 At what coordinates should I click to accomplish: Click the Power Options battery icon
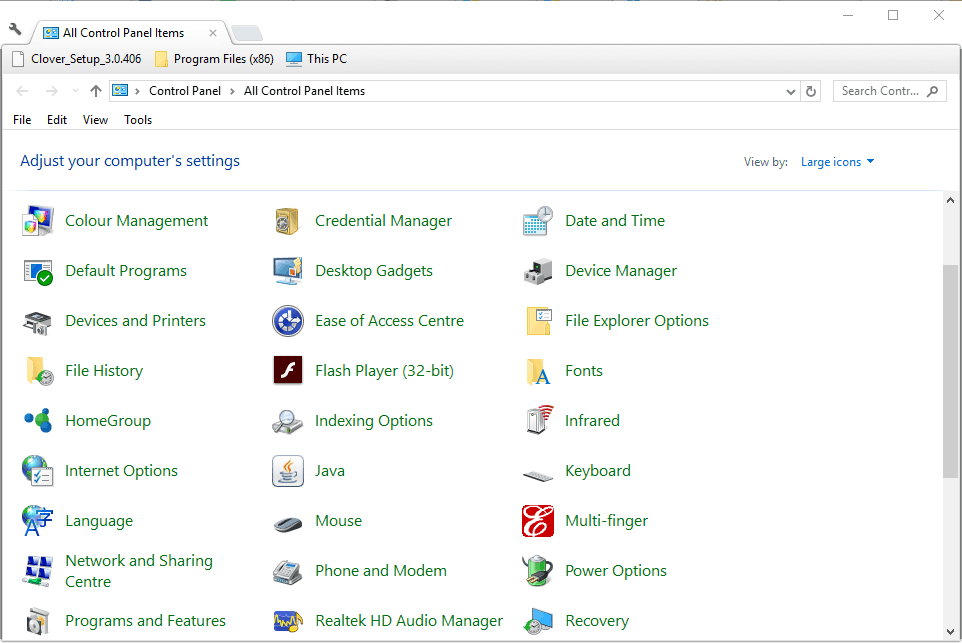click(538, 571)
